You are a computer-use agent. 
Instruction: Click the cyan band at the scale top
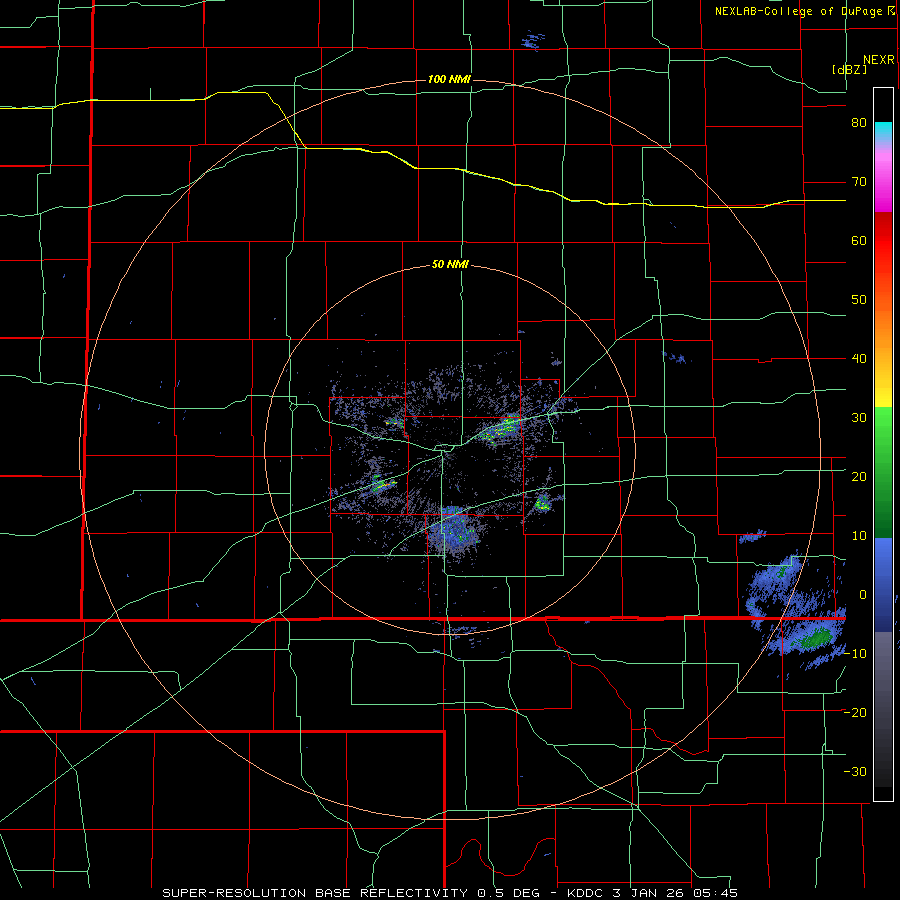pyautogui.click(x=883, y=131)
